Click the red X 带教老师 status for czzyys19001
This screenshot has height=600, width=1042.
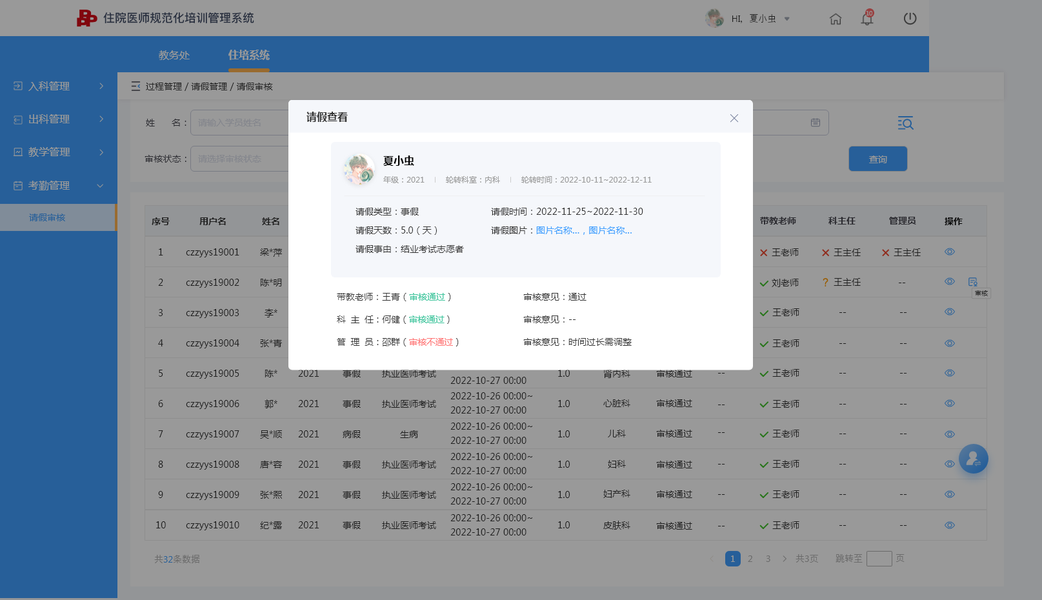pyautogui.click(x=764, y=252)
